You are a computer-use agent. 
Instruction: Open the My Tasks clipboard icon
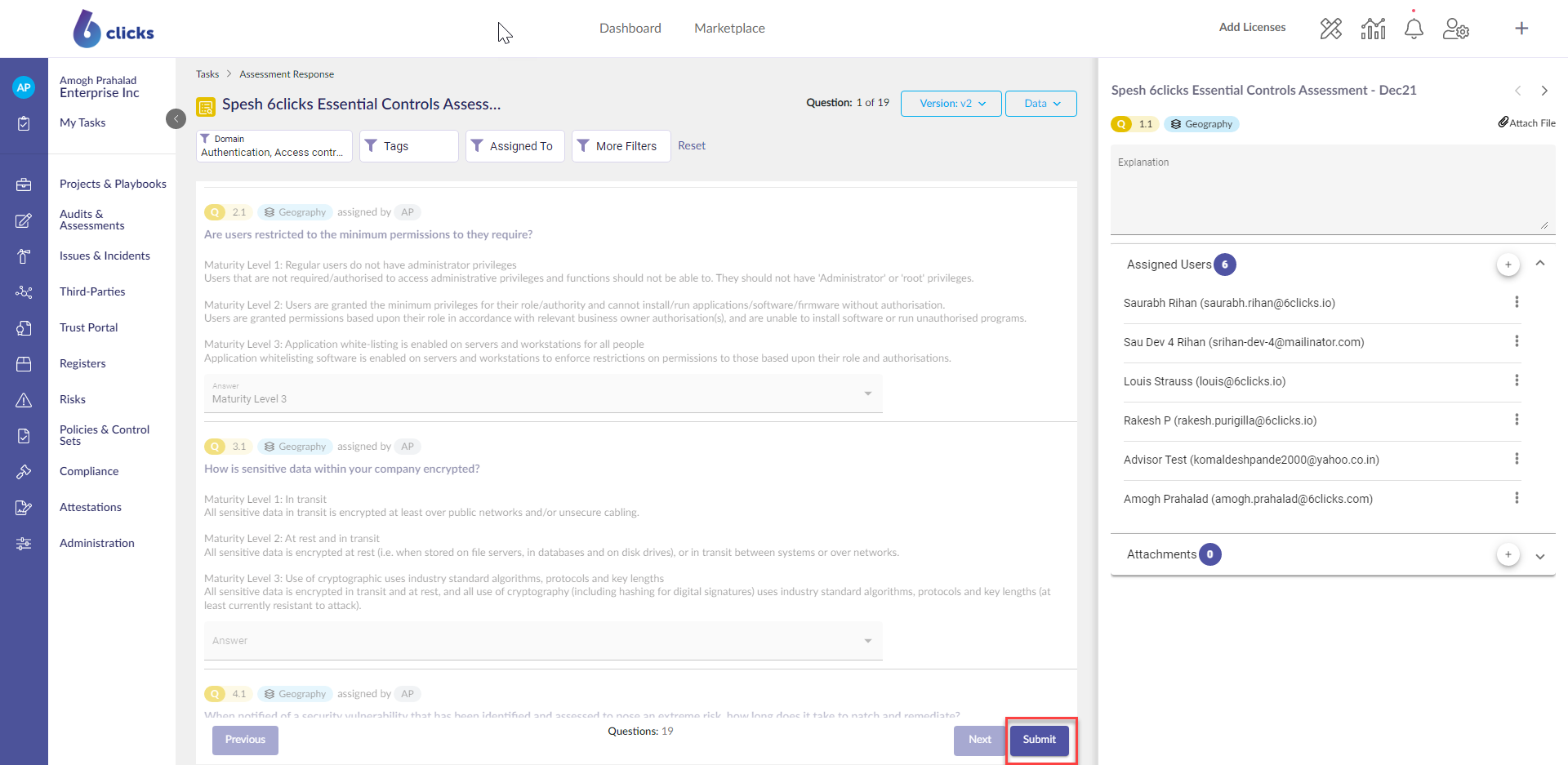[24, 123]
